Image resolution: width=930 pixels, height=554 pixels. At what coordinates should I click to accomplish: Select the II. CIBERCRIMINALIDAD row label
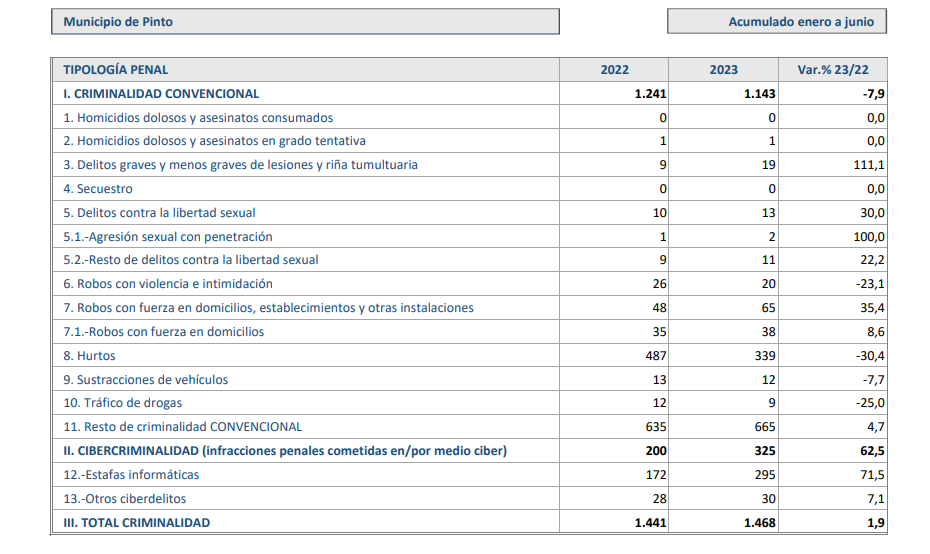[x=285, y=451]
